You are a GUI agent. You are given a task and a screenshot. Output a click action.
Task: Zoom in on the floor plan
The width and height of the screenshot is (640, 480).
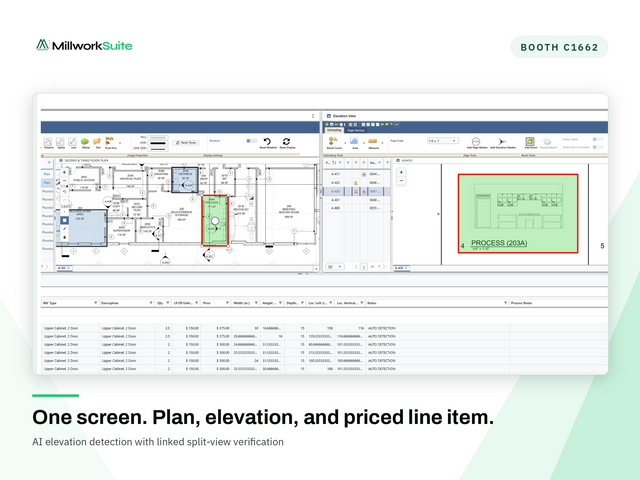click(64, 172)
